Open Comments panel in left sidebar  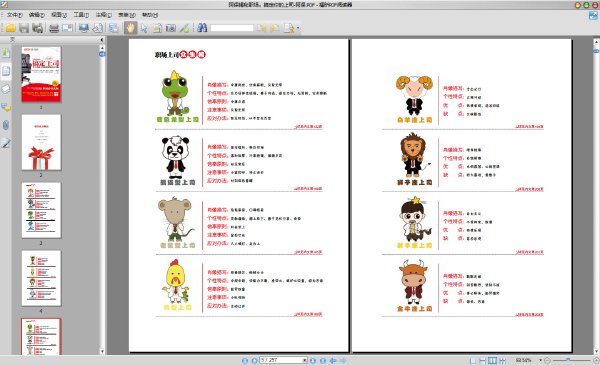pyautogui.click(x=6, y=108)
